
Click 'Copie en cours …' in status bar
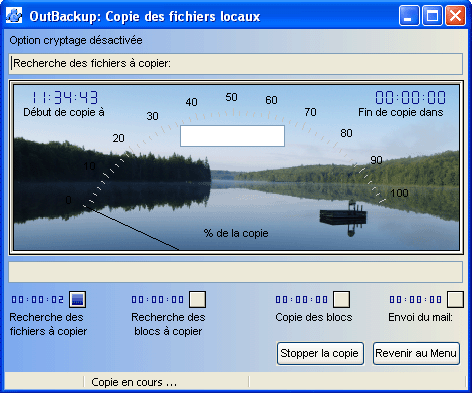pyautogui.click(x=134, y=382)
